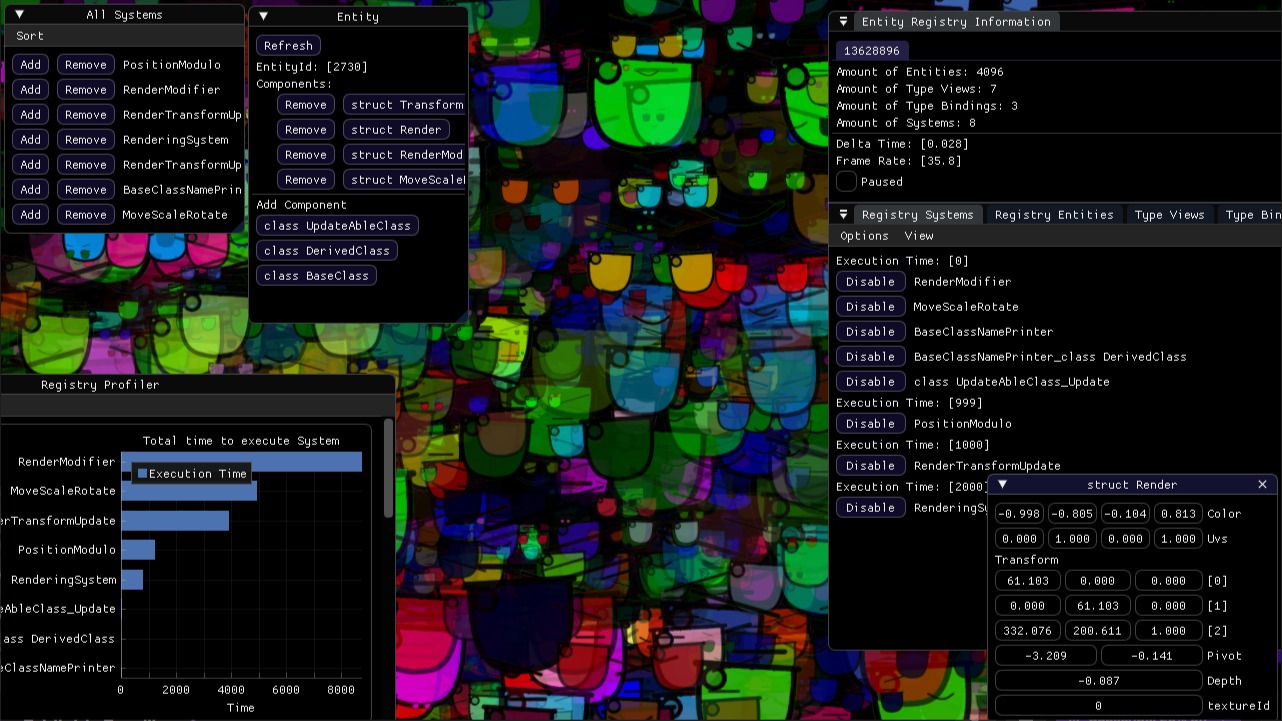1282x721 pixels.
Task: Click the Registry Profiler scrollbar
Action: tap(389, 468)
